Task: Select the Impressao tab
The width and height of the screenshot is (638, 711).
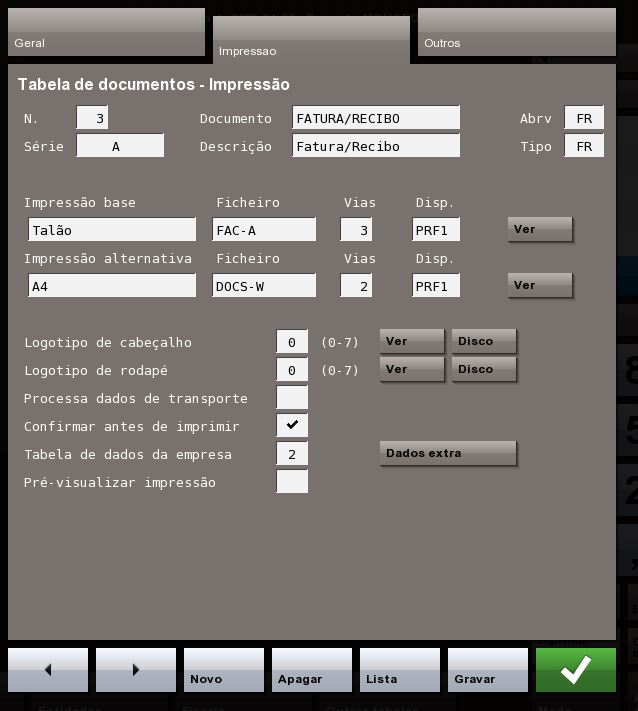Action: [311, 41]
